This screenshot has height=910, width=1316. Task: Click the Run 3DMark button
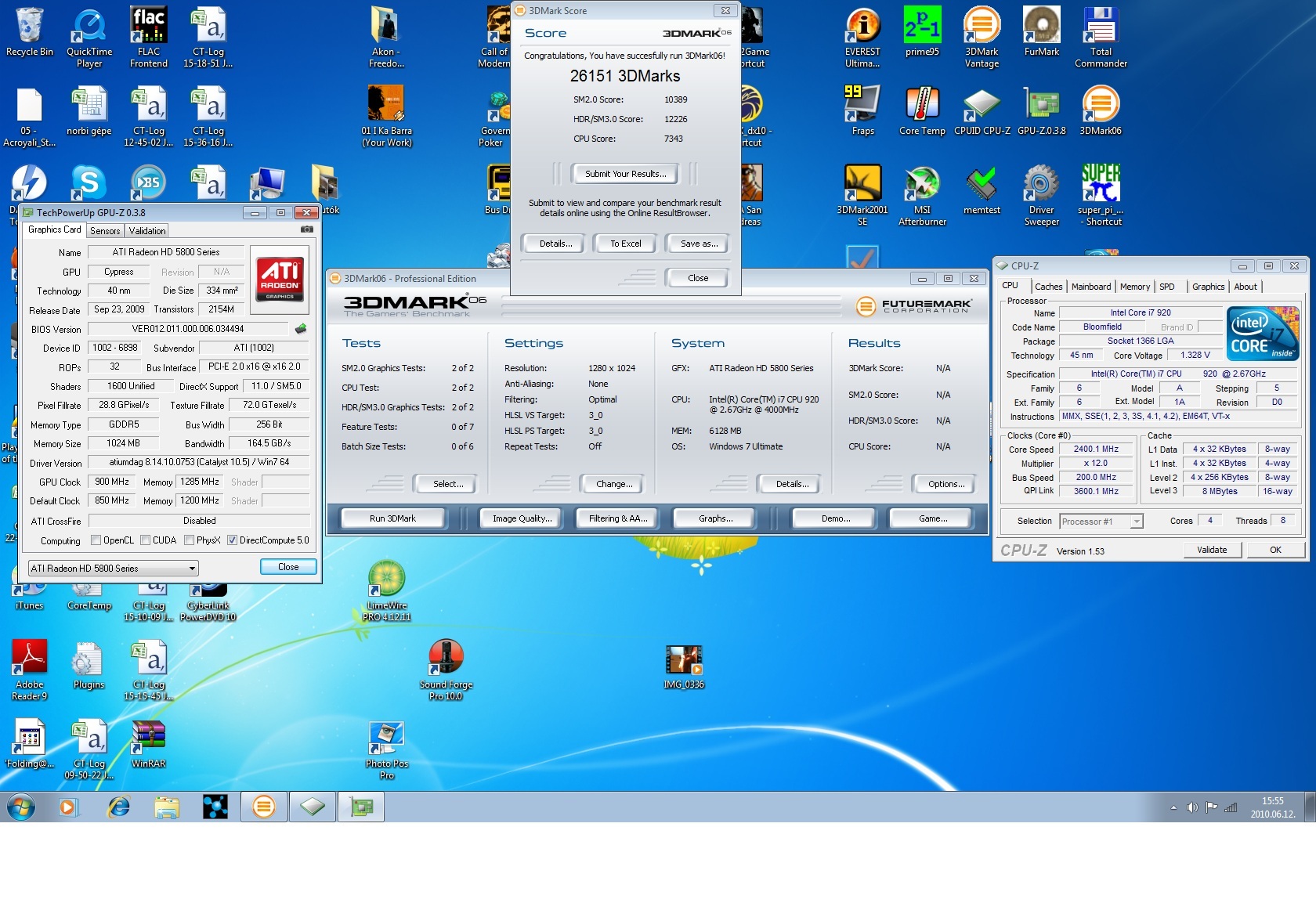(x=392, y=518)
